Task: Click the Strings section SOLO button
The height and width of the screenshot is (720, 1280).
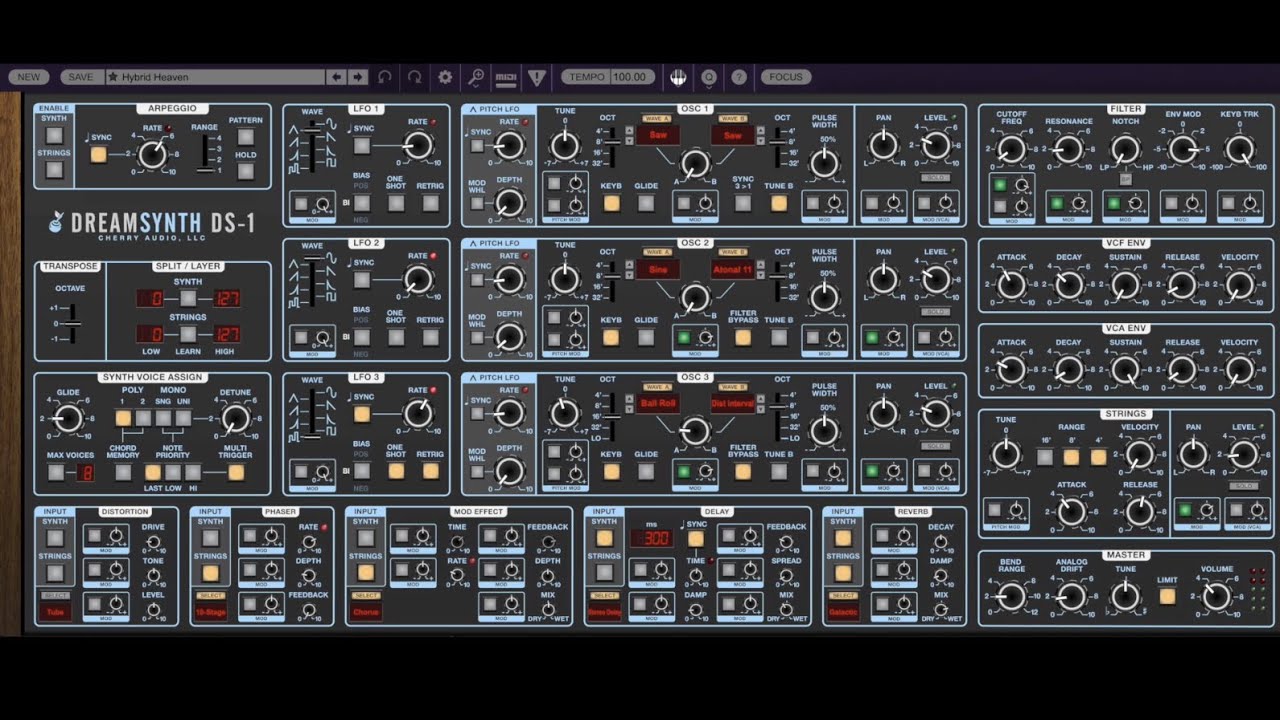Action: click(x=1243, y=485)
